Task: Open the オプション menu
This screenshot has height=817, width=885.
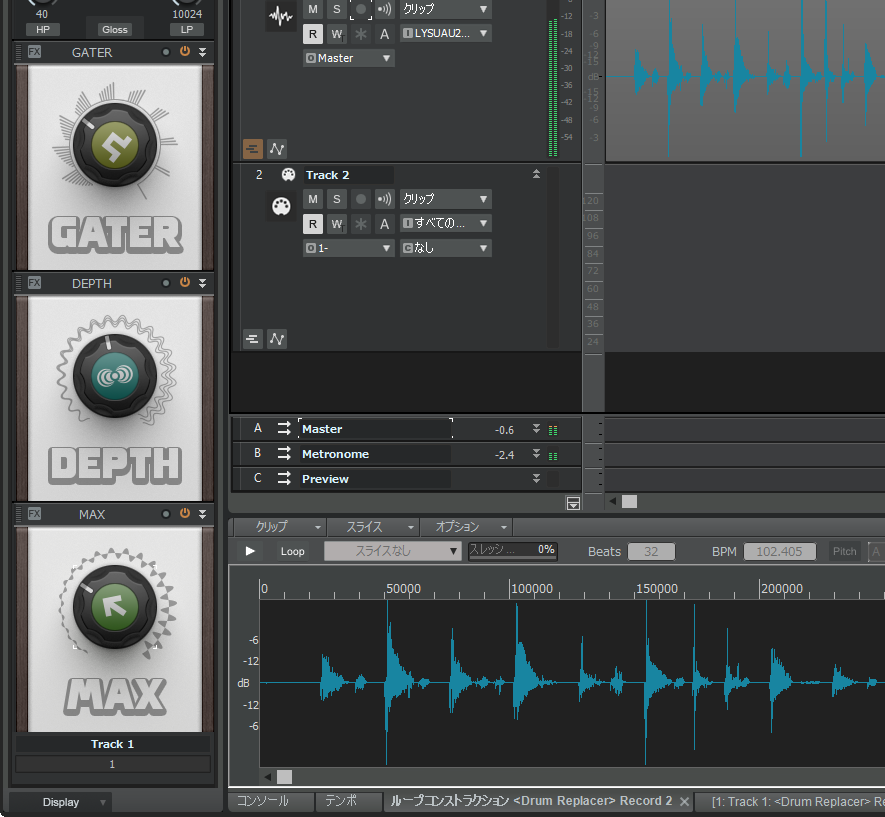Action: 466,527
